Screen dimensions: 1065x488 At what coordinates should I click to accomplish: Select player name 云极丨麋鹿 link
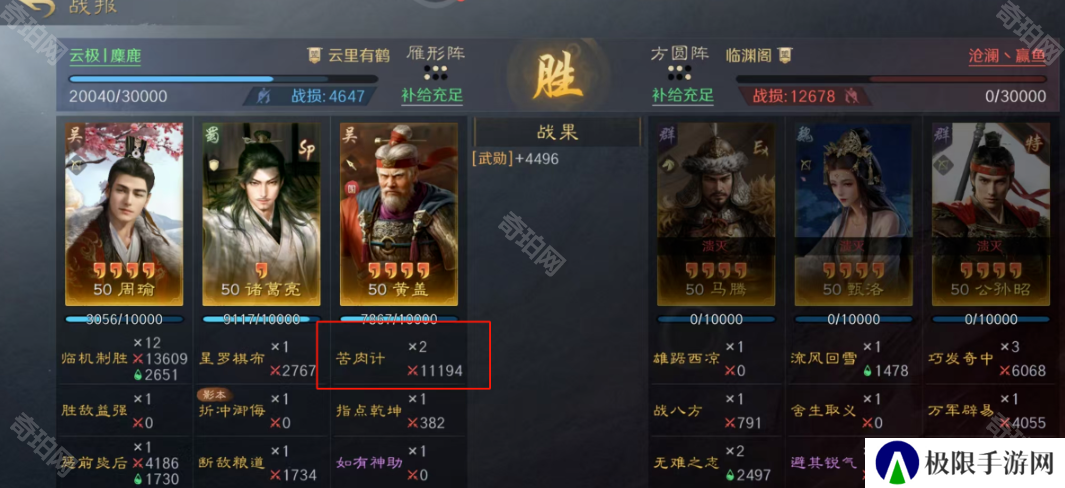(x=105, y=56)
